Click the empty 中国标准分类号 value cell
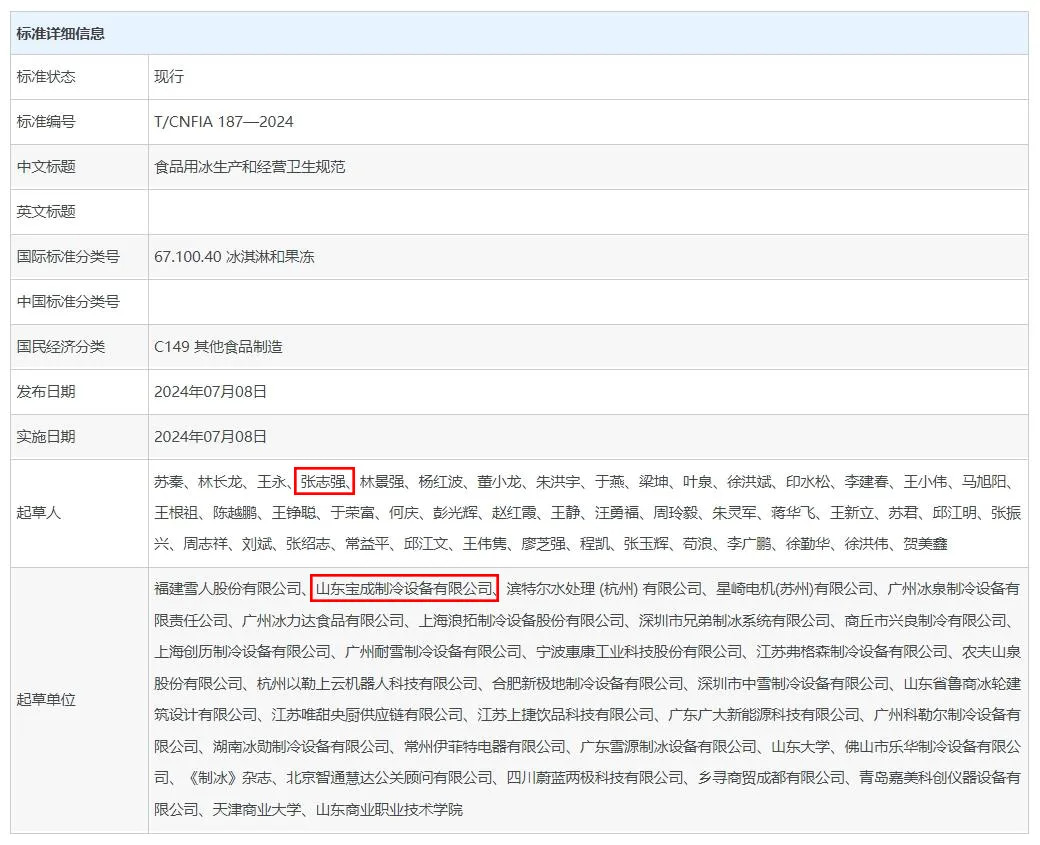Viewport: 1040px width, 845px height. coord(587,302)
